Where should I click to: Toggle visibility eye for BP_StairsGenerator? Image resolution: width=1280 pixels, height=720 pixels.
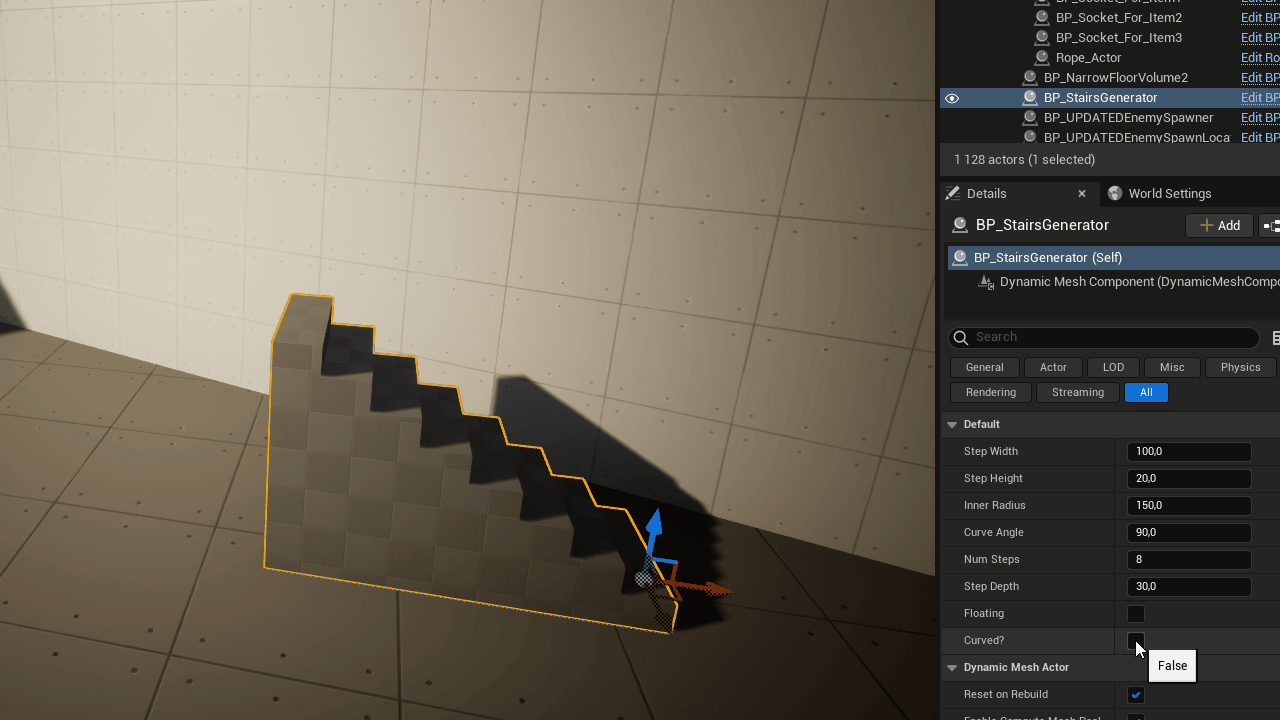(x=952, y=98)
